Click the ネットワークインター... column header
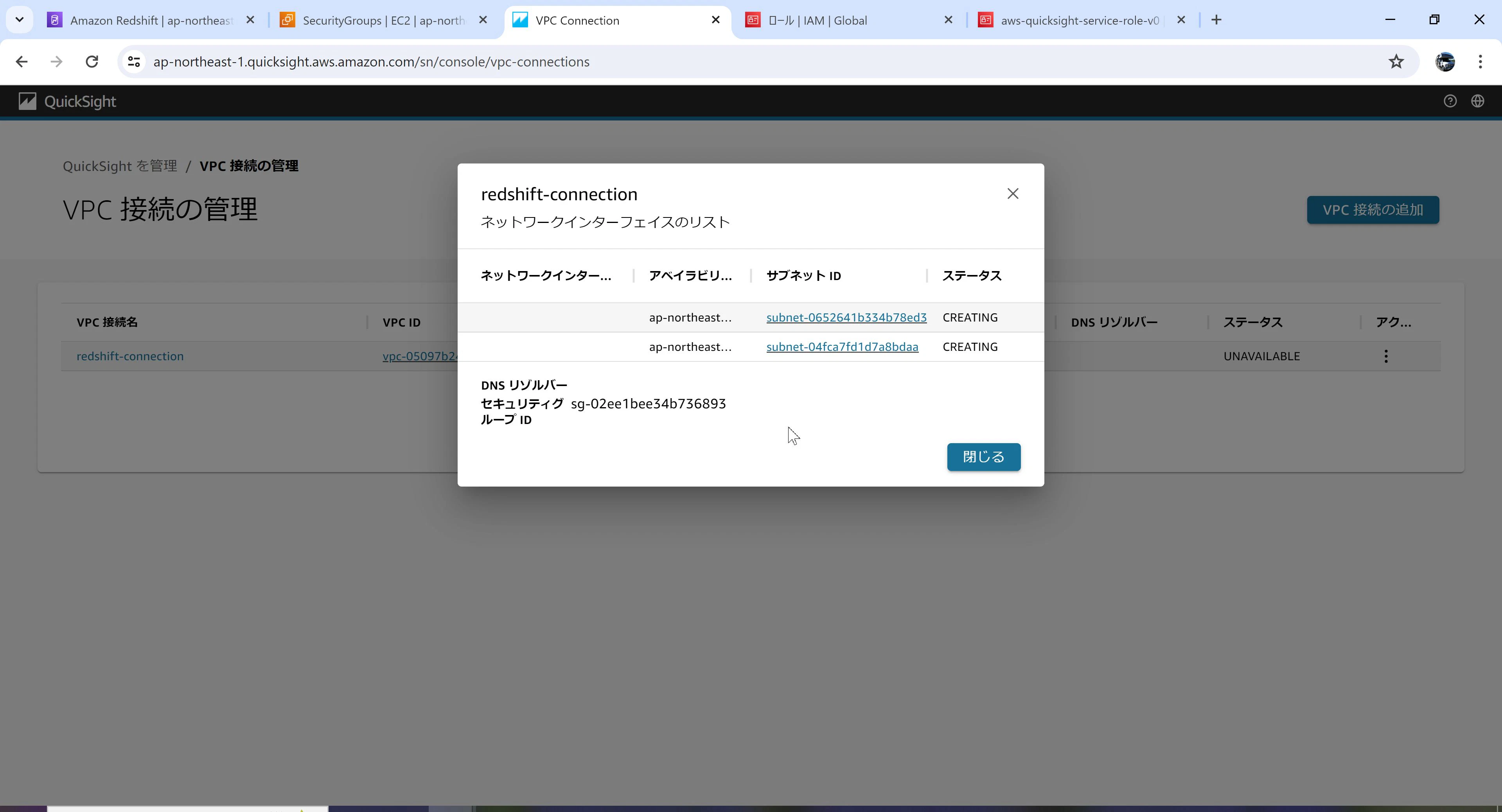Image resolution: width=1502 pixels, height=812 pixels. 546,276
